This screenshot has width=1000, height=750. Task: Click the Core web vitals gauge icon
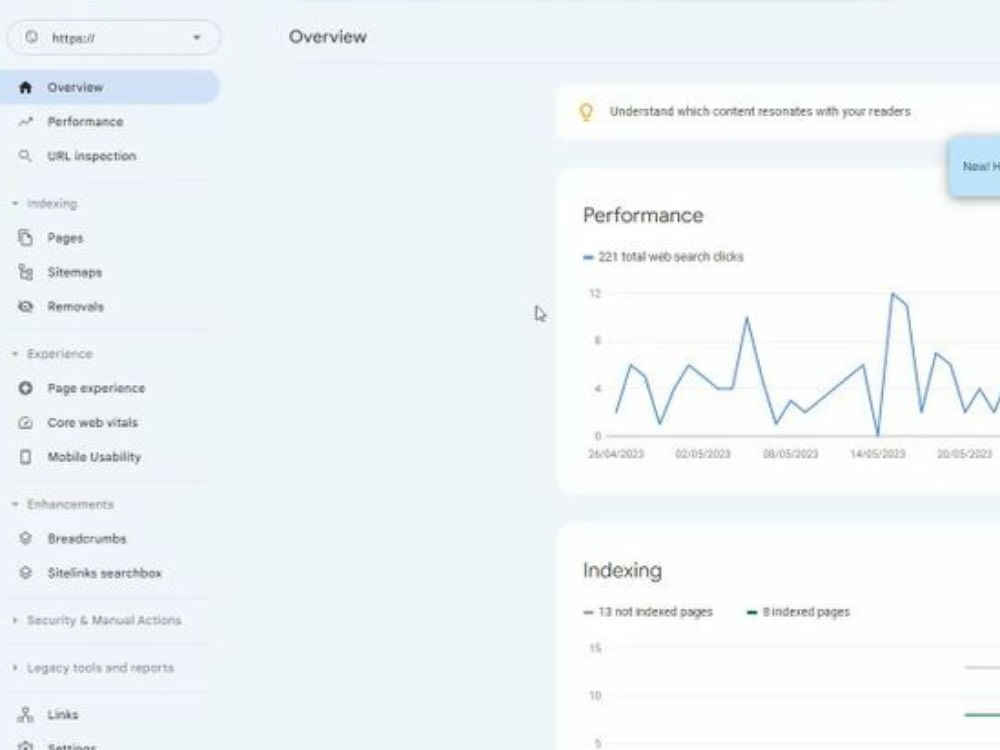pyautogui.click(x=26, y=423)
